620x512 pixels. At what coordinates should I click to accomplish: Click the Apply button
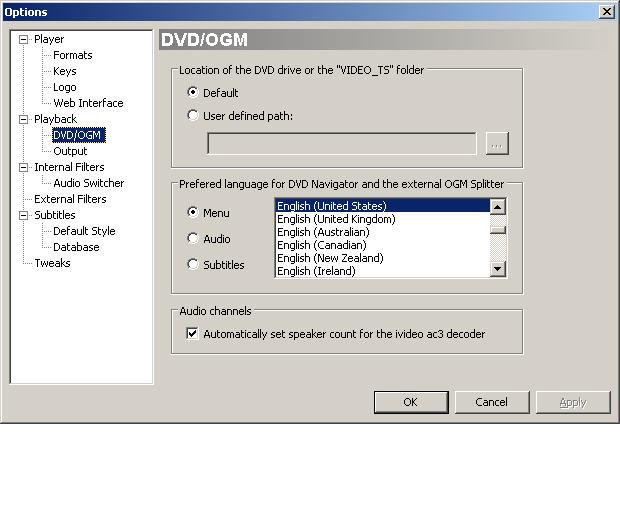[573, 402]
